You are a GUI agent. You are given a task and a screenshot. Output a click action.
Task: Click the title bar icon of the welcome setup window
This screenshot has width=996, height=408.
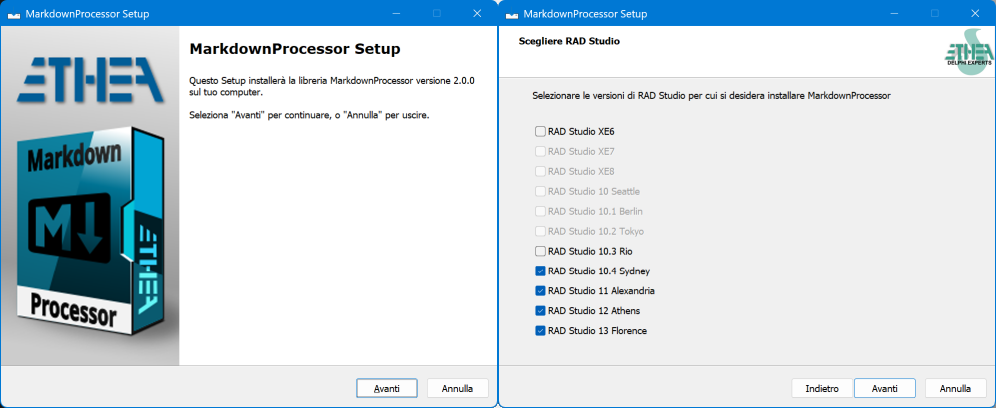pos(14,13)
